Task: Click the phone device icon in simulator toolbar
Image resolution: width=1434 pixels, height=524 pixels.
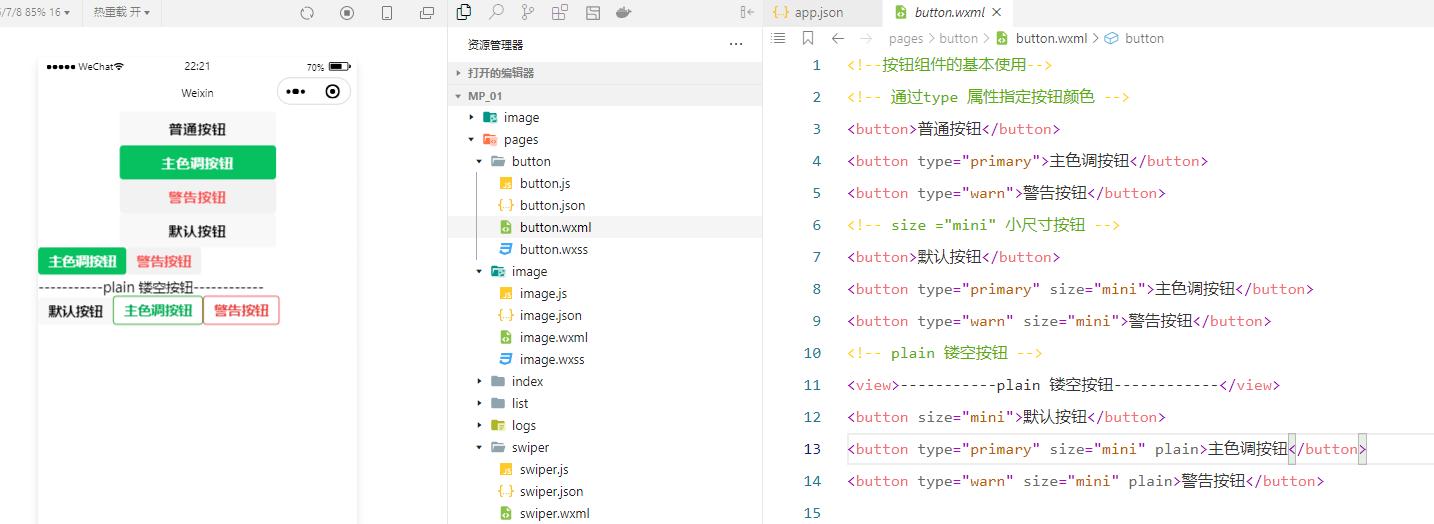Action: 387,13
